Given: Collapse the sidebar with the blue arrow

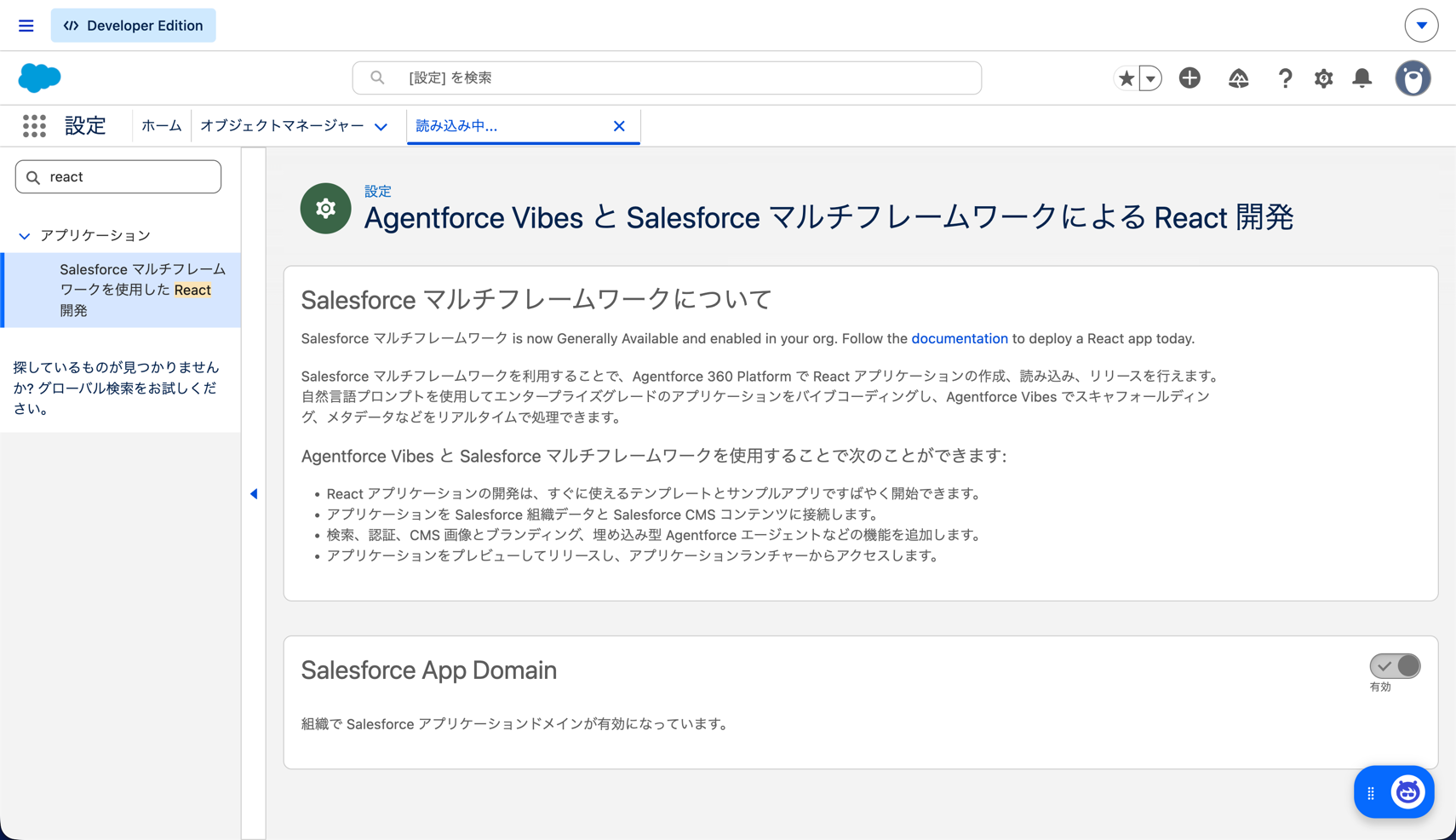Looking at the screenshot, I should point(254,493).
